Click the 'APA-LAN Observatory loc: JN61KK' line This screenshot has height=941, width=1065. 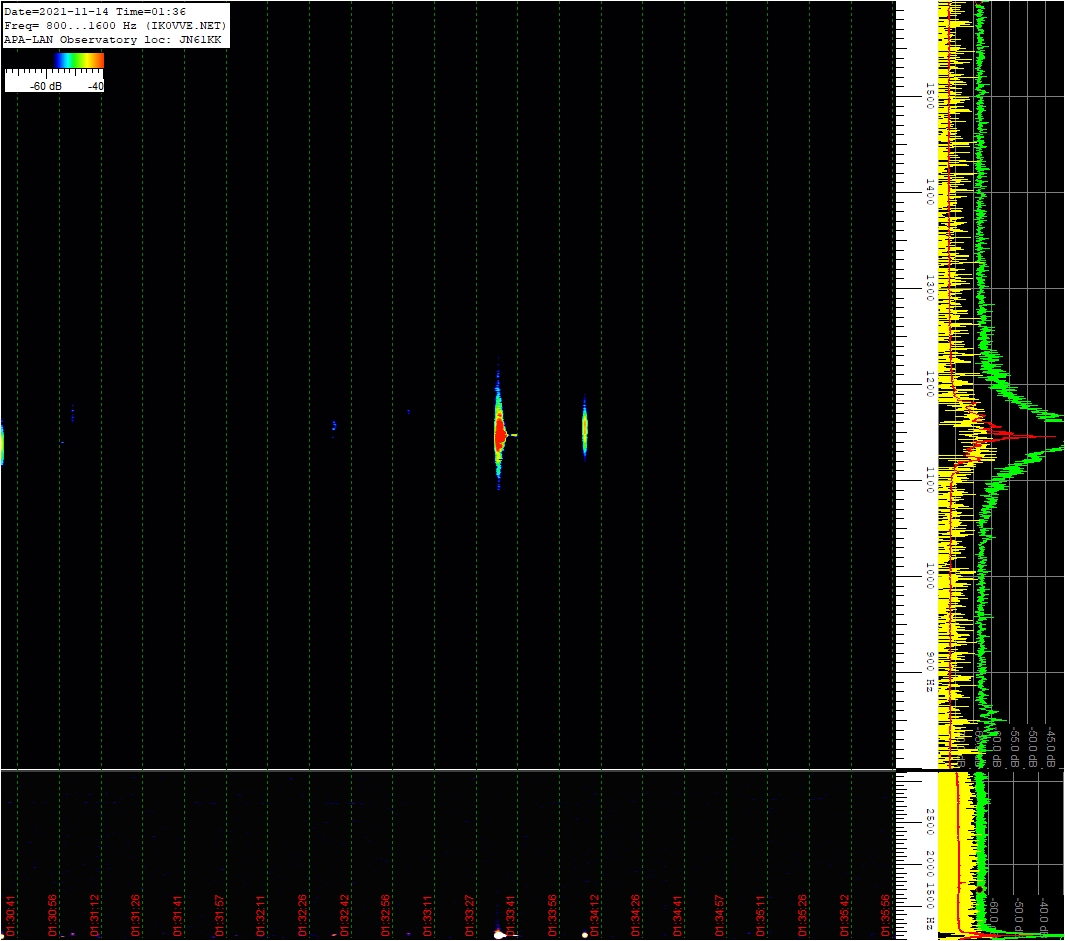pyautogui.click(x=113, y=40)
